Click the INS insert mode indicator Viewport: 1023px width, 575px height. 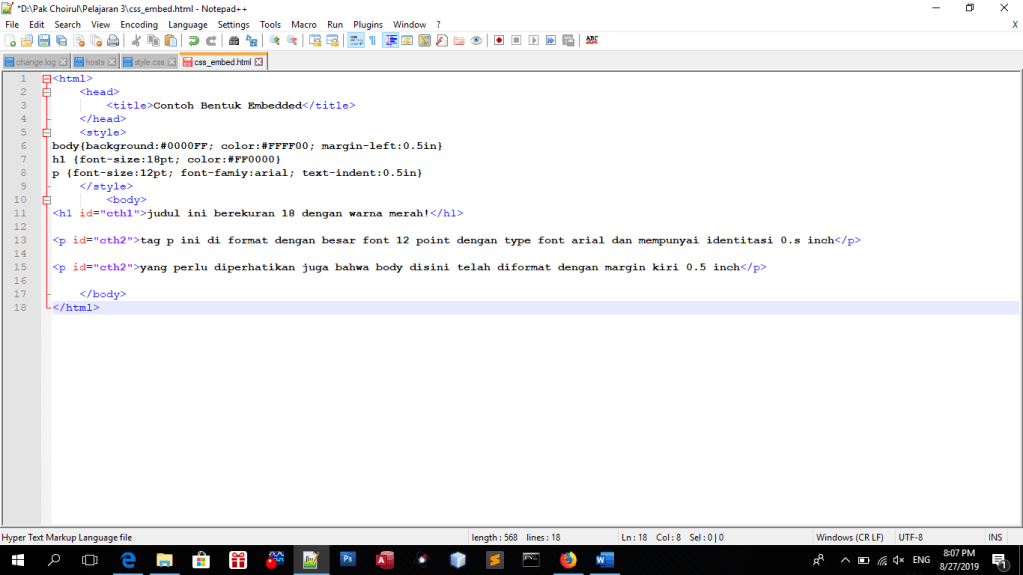click(x=995, y=537)
